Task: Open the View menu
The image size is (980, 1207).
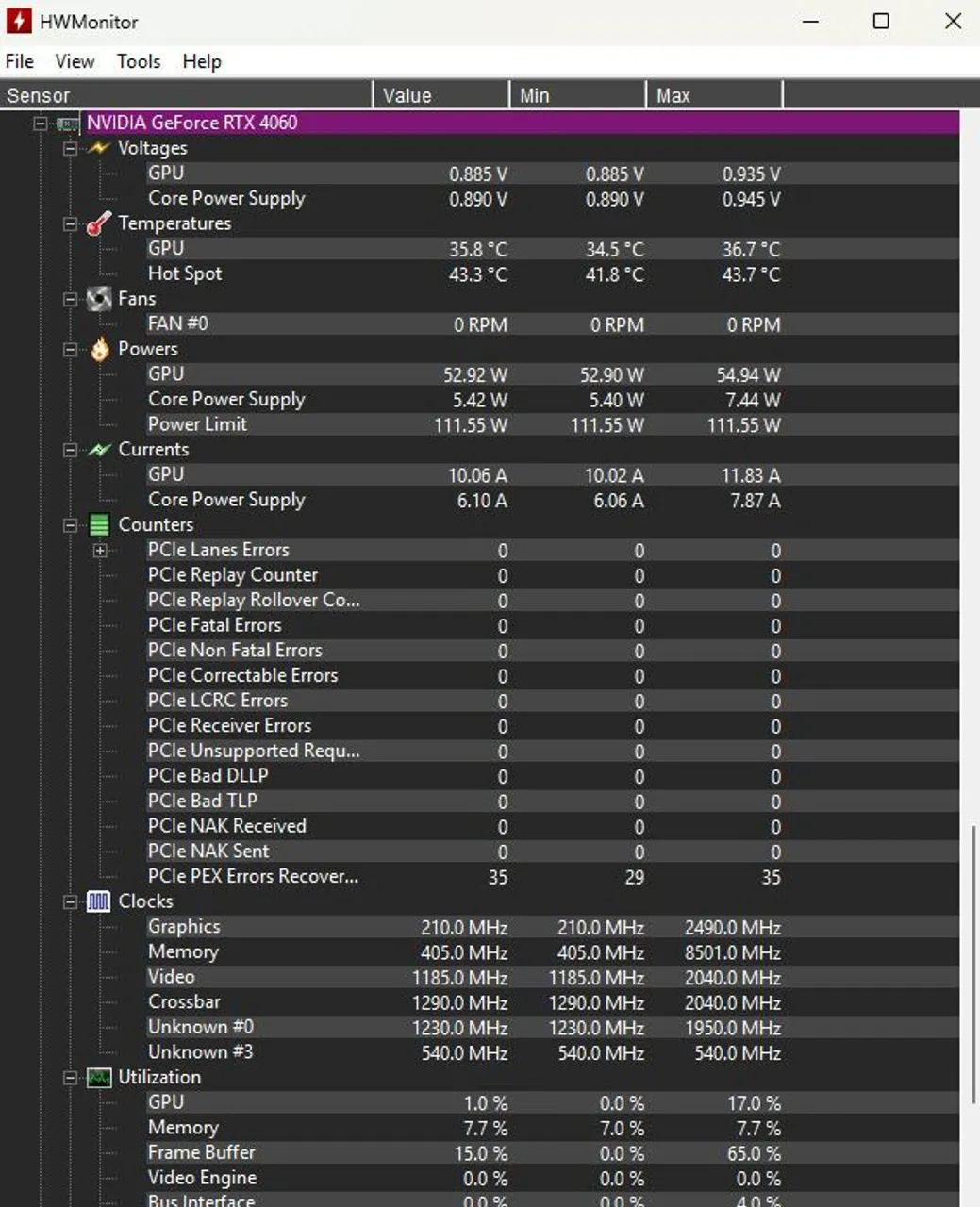Action: pos(75,61)
